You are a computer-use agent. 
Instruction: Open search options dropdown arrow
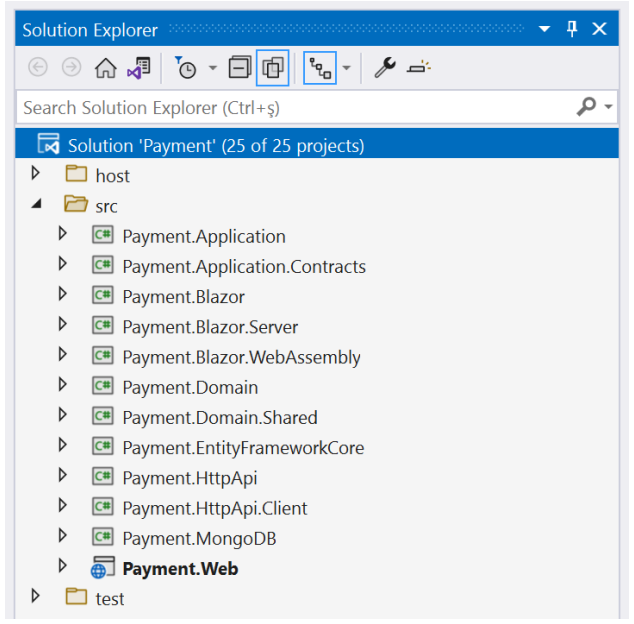pyautogui.click(x=609, y=107)
